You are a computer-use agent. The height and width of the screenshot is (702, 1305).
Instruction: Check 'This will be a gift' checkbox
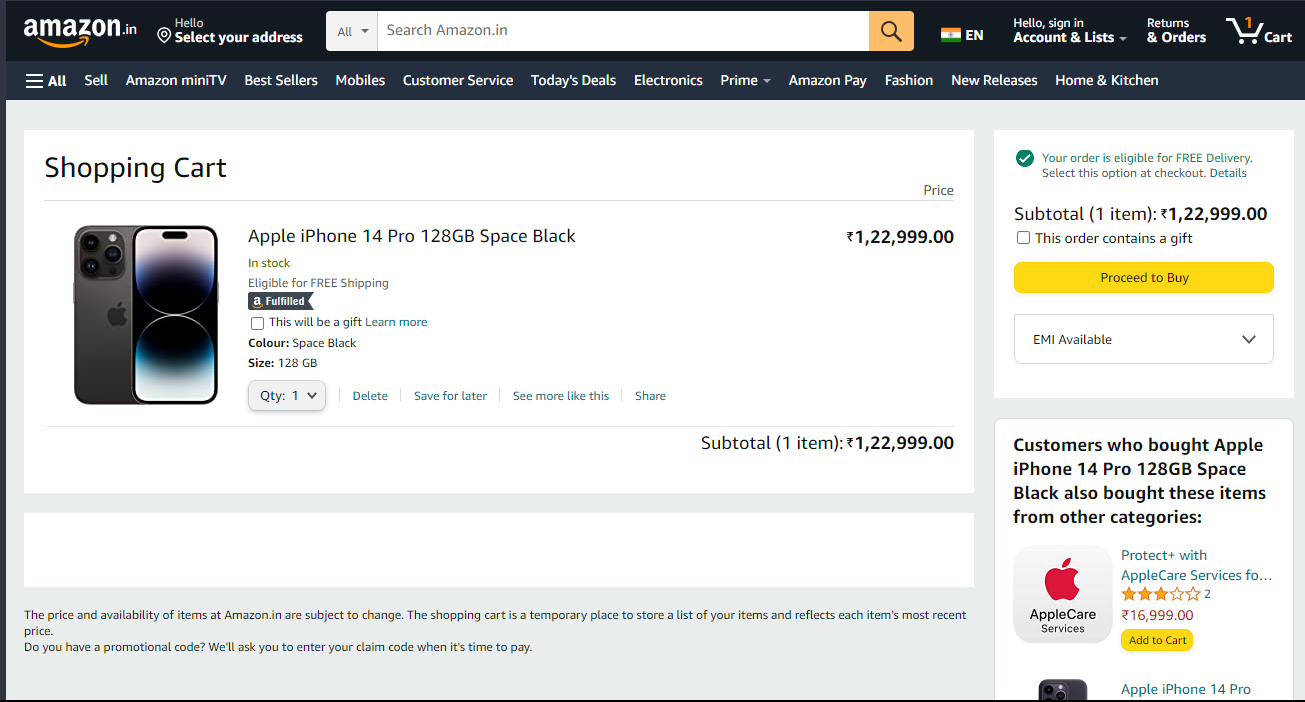257,323
